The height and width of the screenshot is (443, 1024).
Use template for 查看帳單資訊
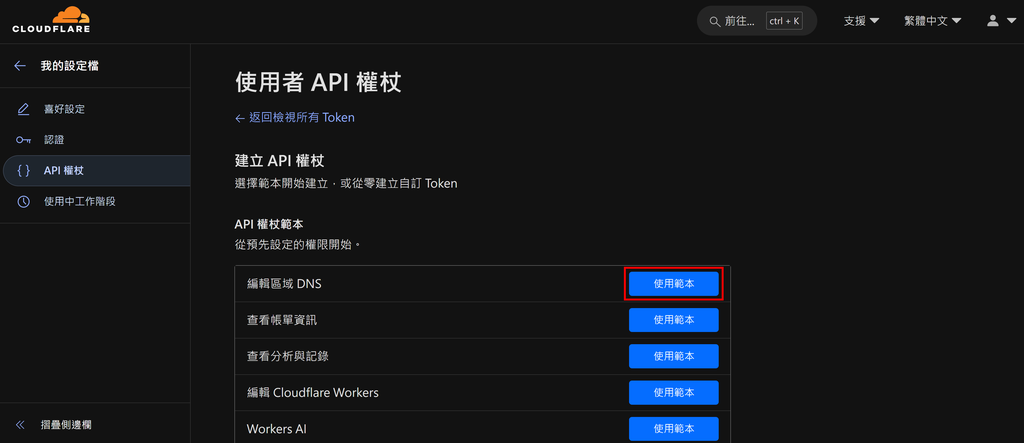[x=673, y=320]
